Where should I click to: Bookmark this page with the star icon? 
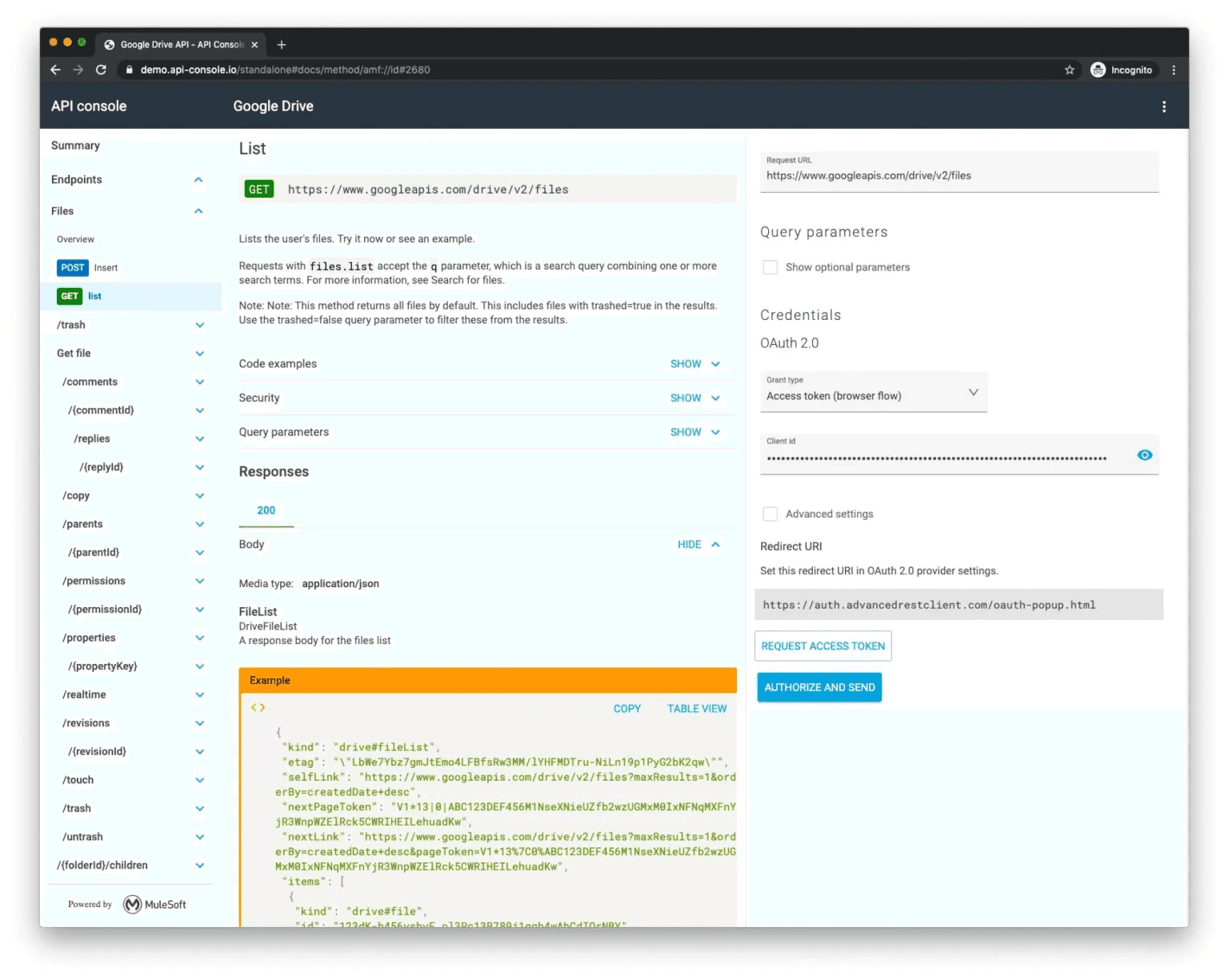(x=1069, y=70)
